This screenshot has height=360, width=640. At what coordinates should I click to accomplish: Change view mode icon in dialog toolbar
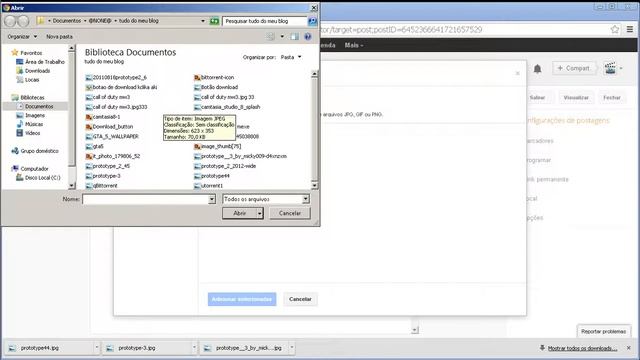pos(270,37)
